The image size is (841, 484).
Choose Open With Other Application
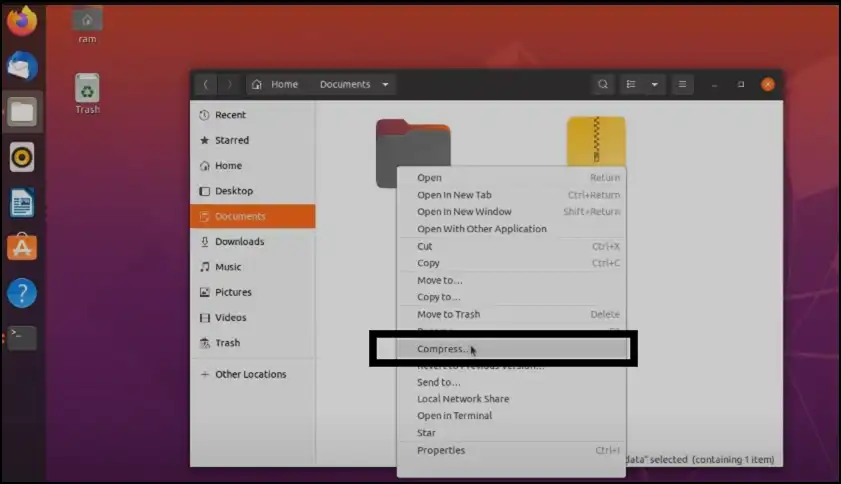(x=512, y=229)
